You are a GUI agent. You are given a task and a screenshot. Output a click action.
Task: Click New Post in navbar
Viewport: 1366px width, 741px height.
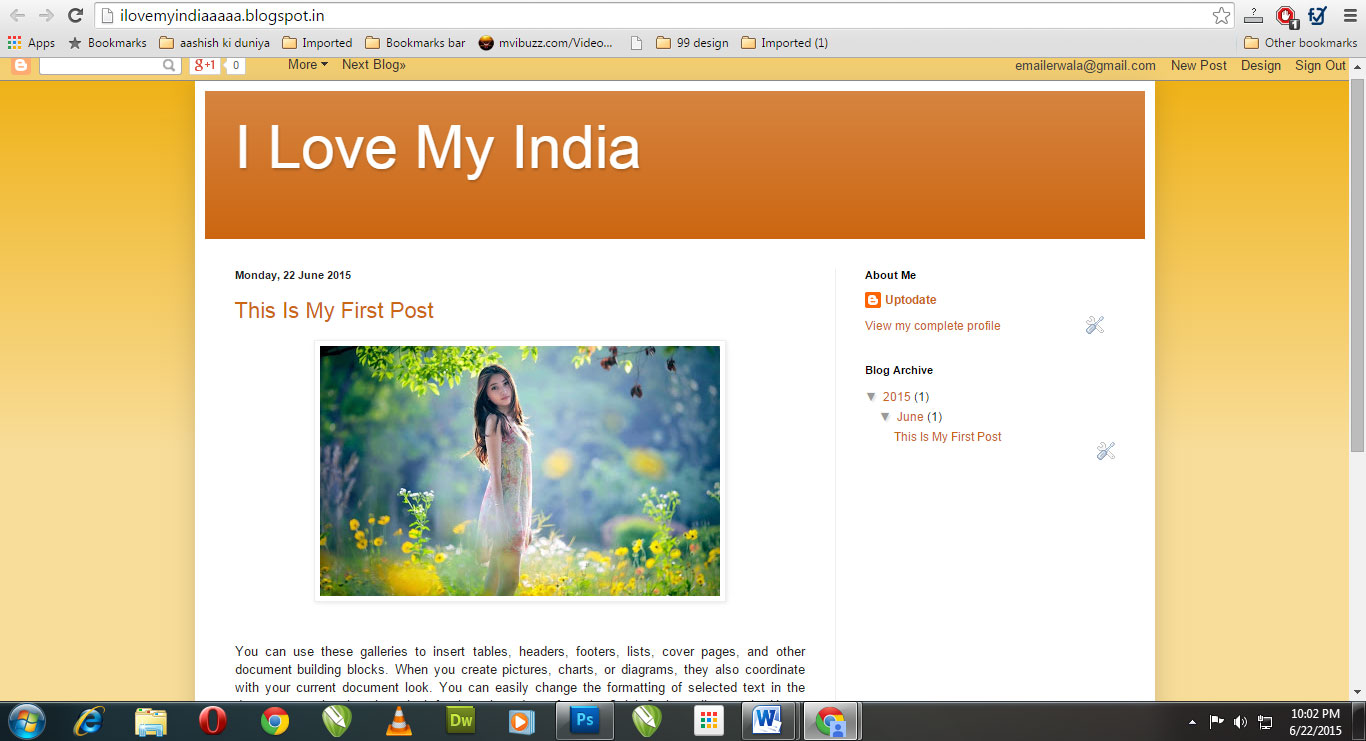click(x=1199, y=66)
